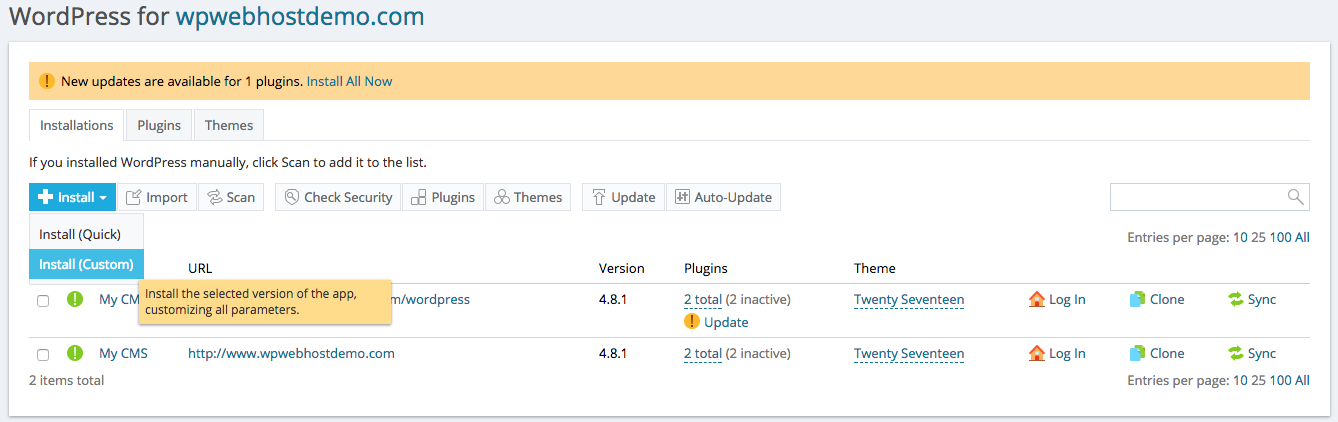Open 2 total plugins in /wordpress row

pos(703,299)
